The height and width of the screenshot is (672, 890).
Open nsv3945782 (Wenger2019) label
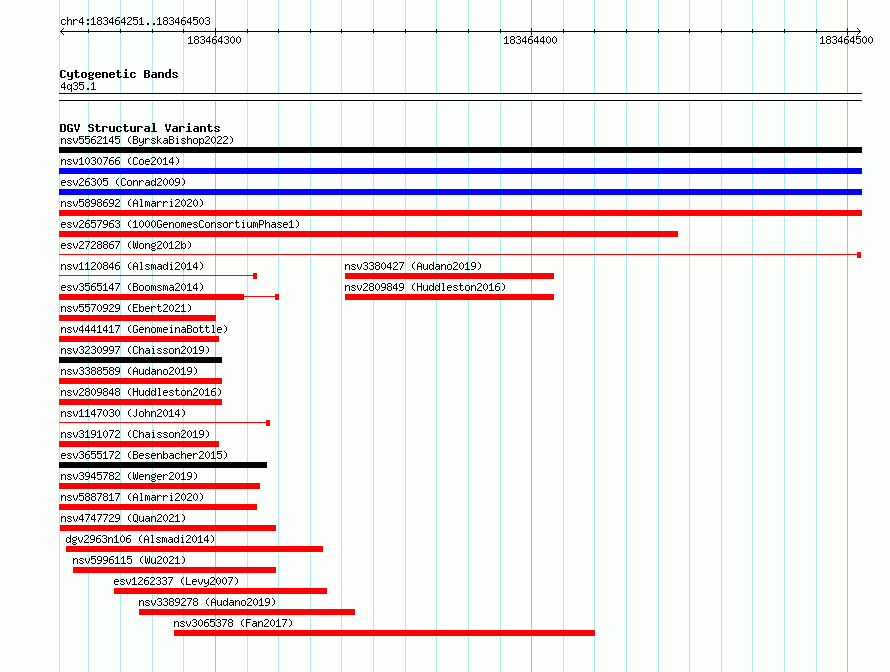(x=129, y=476)
